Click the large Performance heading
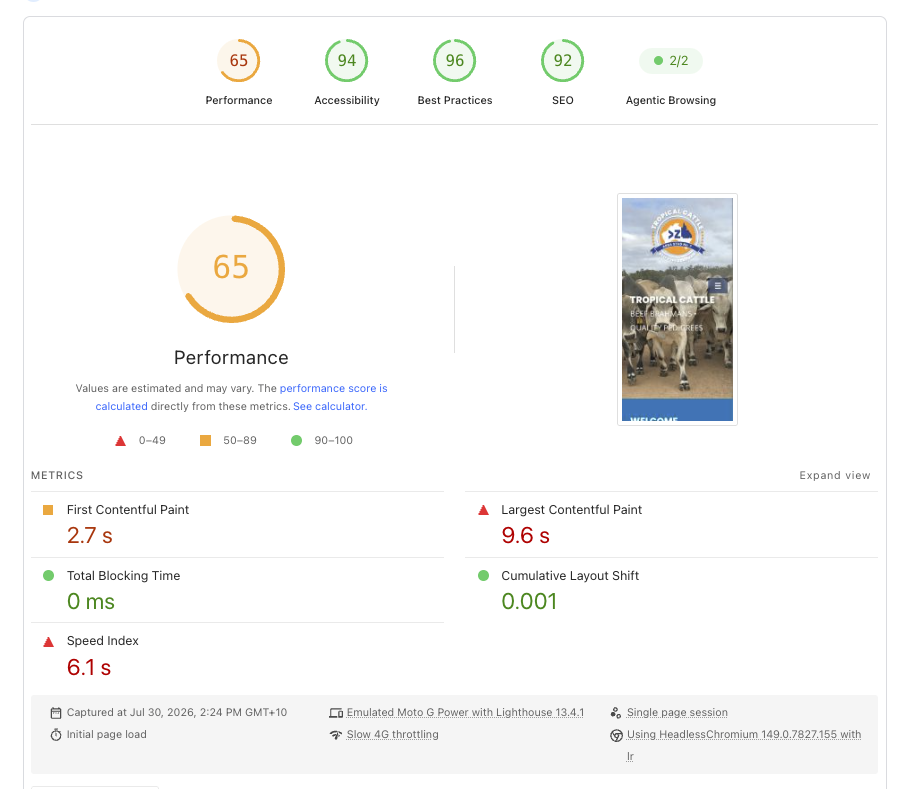 [x=231, y=357]
